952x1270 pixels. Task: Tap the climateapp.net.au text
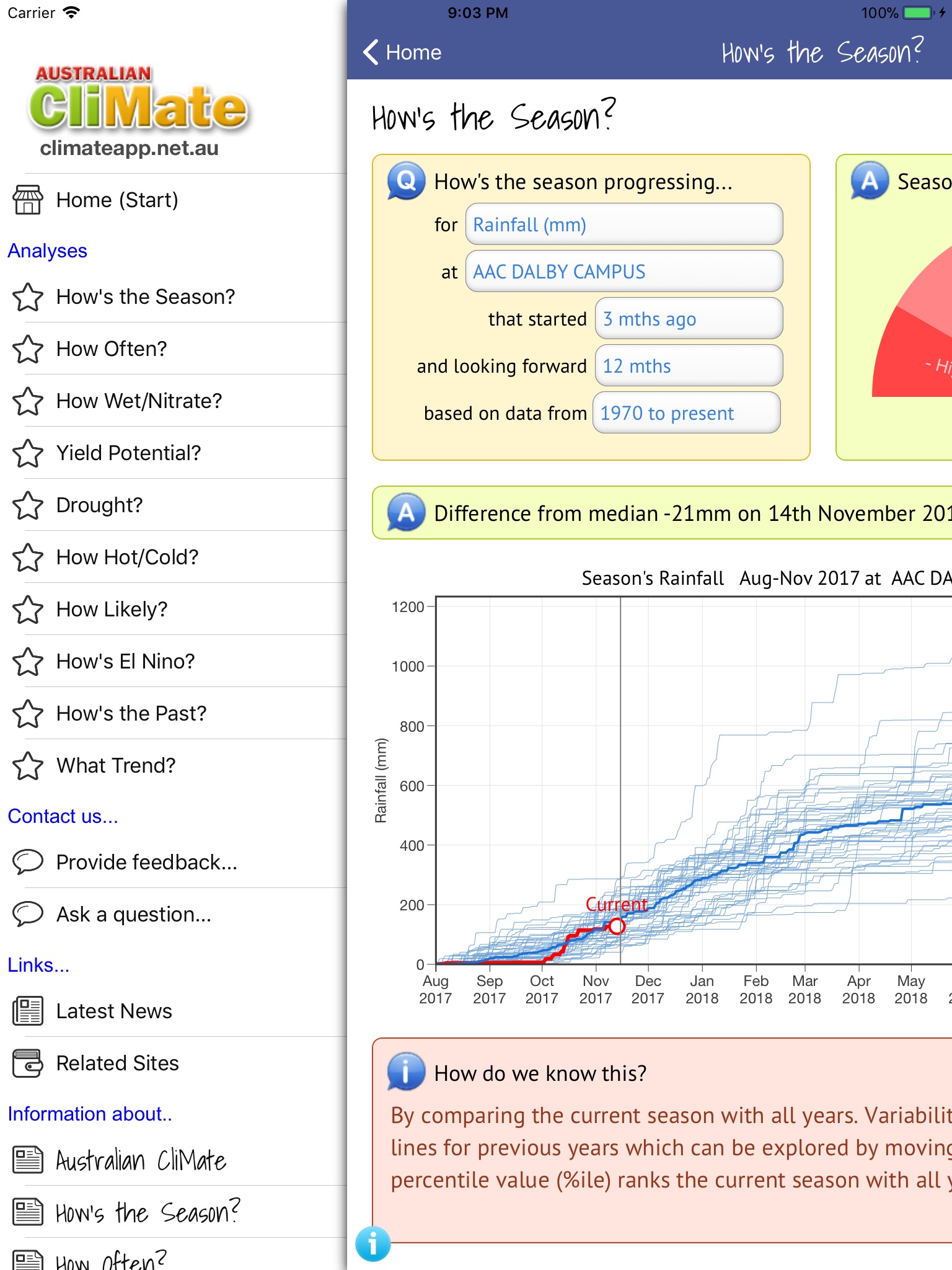pyautogui.click(x=129, y=148)
